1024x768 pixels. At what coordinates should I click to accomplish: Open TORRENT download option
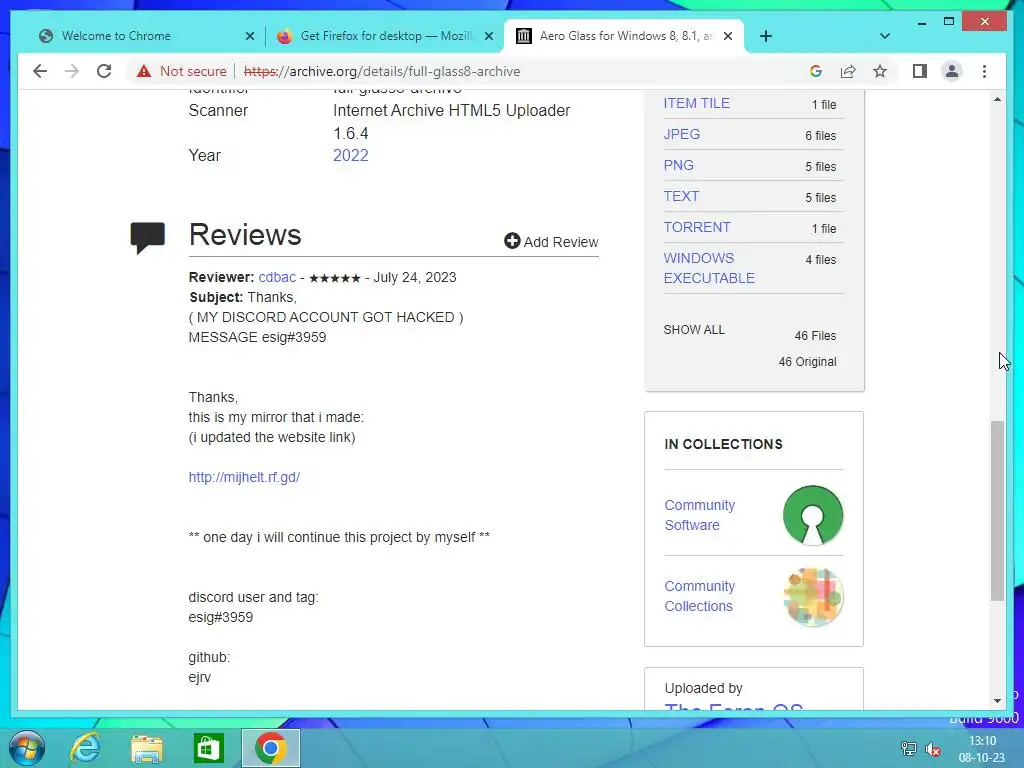point(697,227)
